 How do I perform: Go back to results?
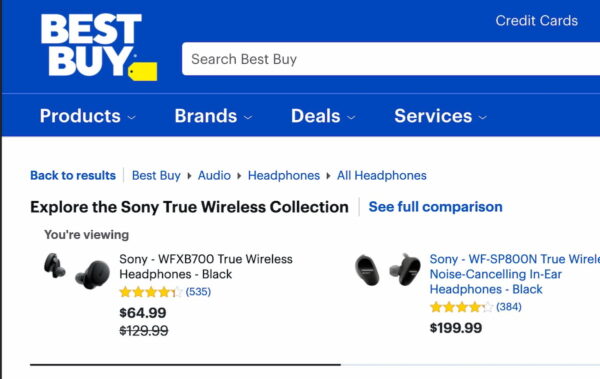pos(73,175)
